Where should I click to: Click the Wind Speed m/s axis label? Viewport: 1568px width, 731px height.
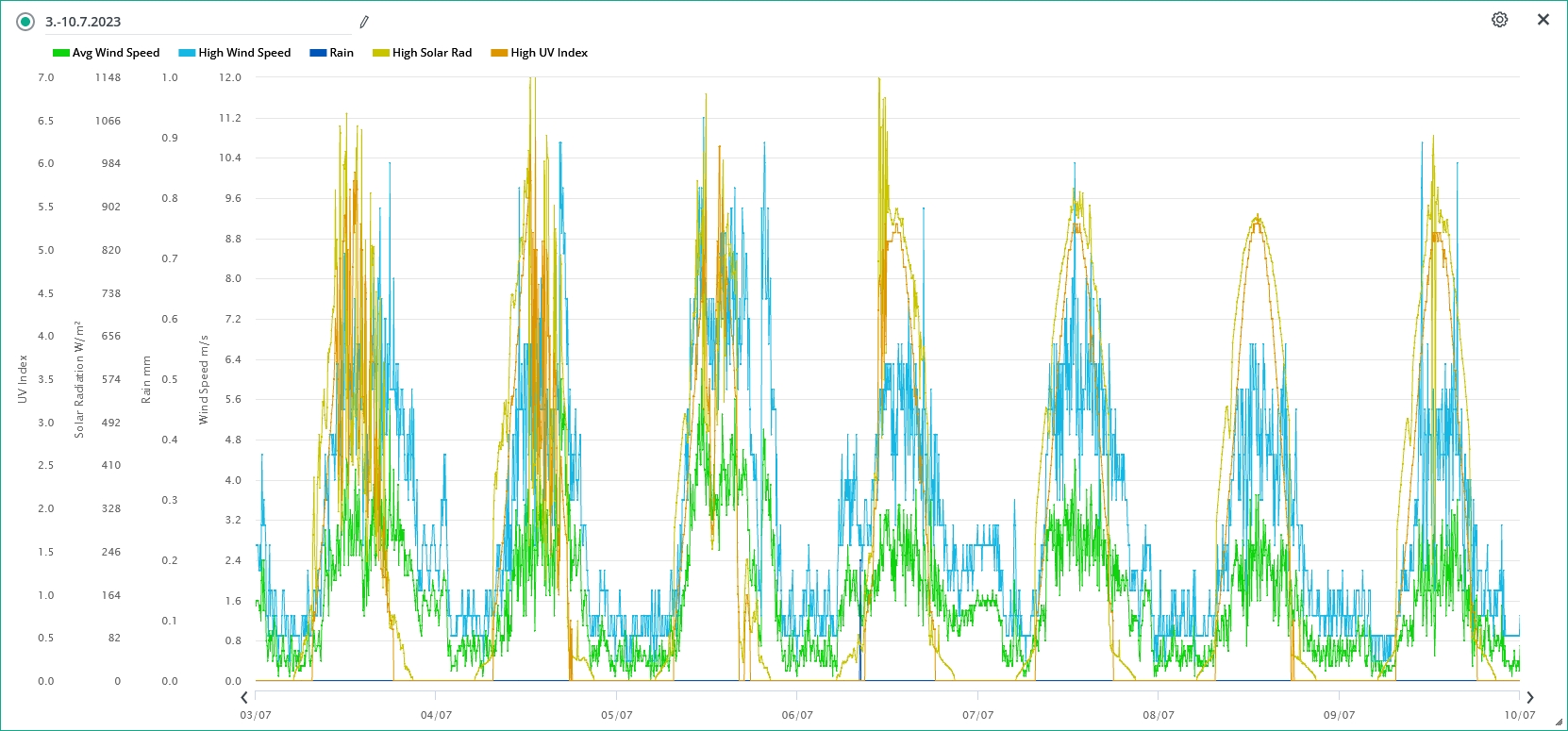click(204, 379)
